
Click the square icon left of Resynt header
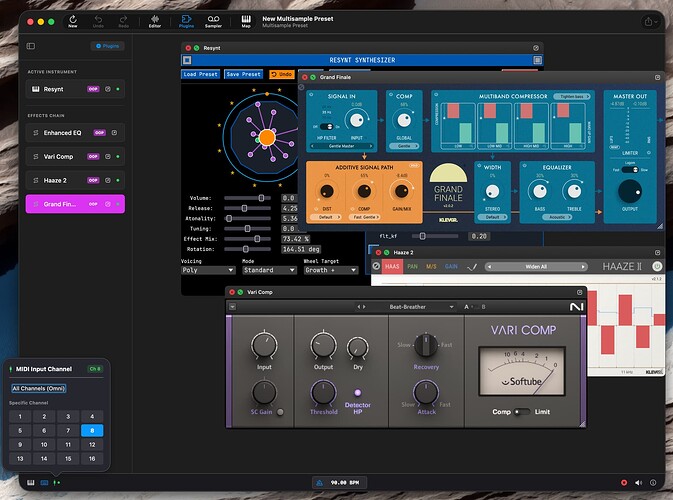187,60
